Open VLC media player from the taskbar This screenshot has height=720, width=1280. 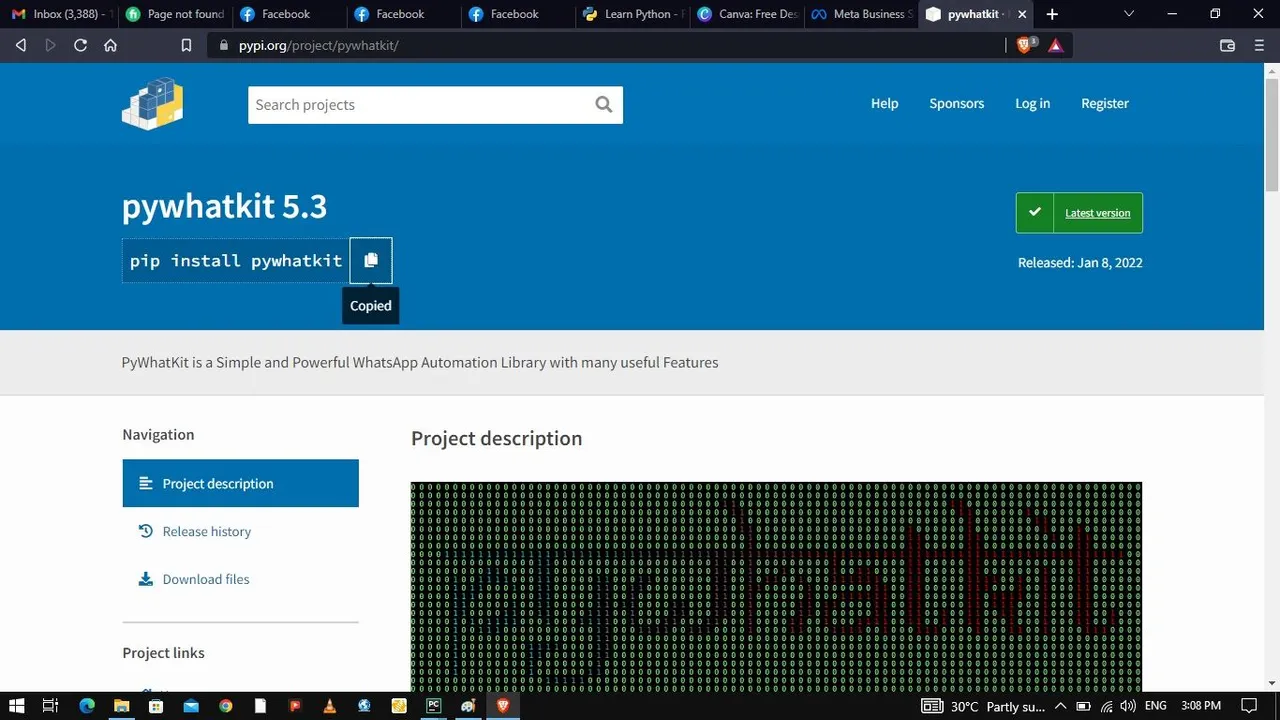[329, 706]
